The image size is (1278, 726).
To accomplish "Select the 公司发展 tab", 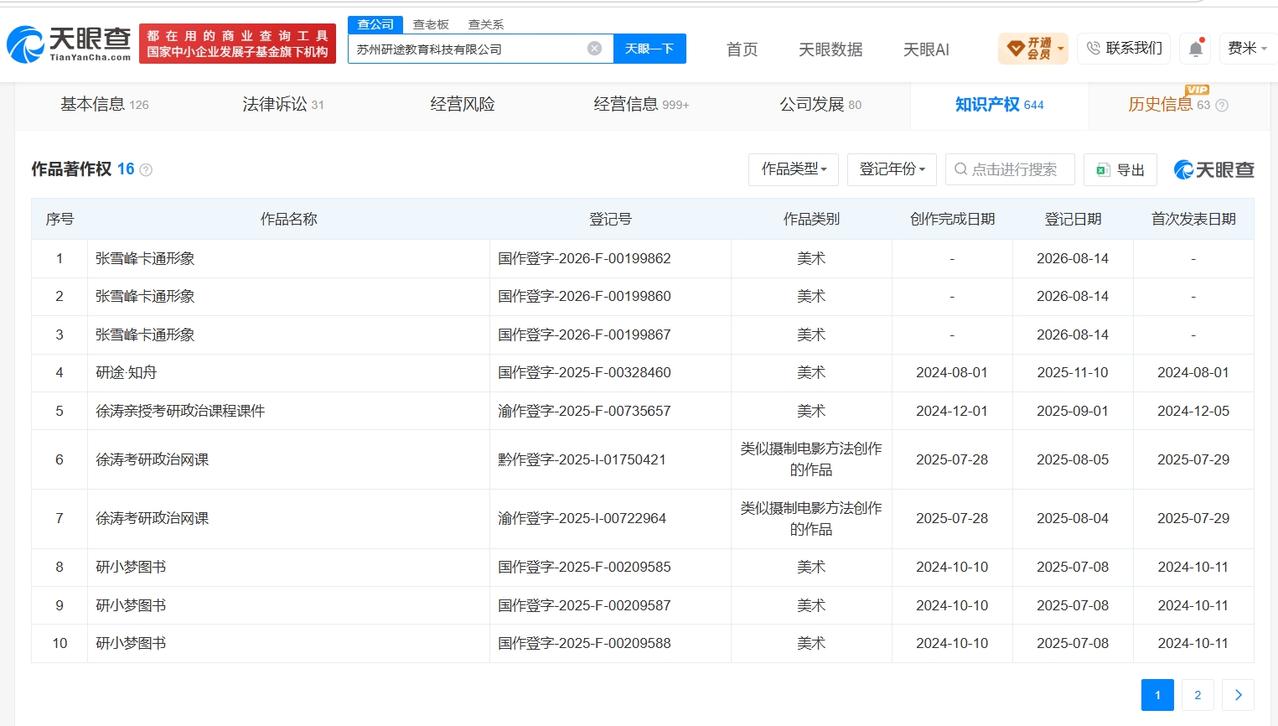I will (x=820, y=104).
